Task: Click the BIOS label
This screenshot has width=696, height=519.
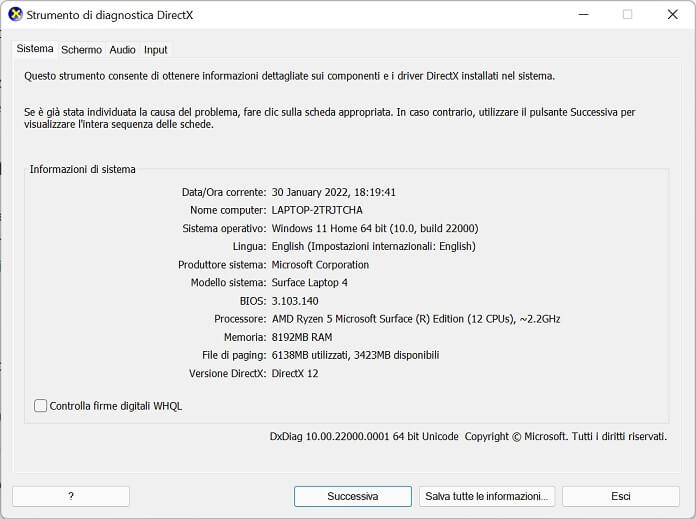Action: pos(253,301)
